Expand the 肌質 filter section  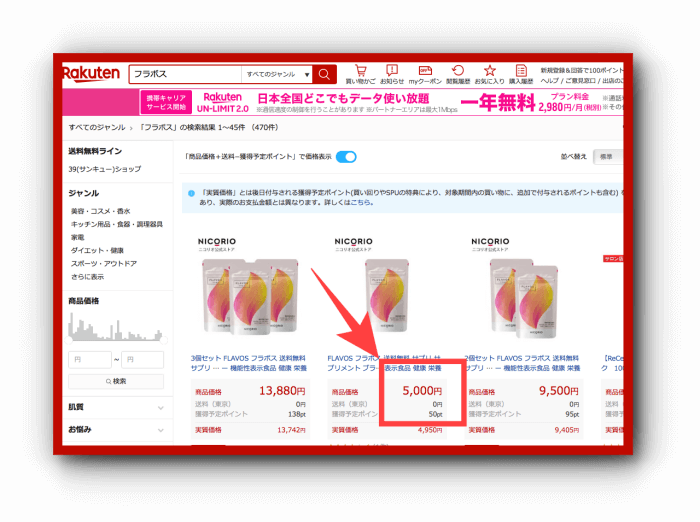pyautogui.click(x=116, y=407)
